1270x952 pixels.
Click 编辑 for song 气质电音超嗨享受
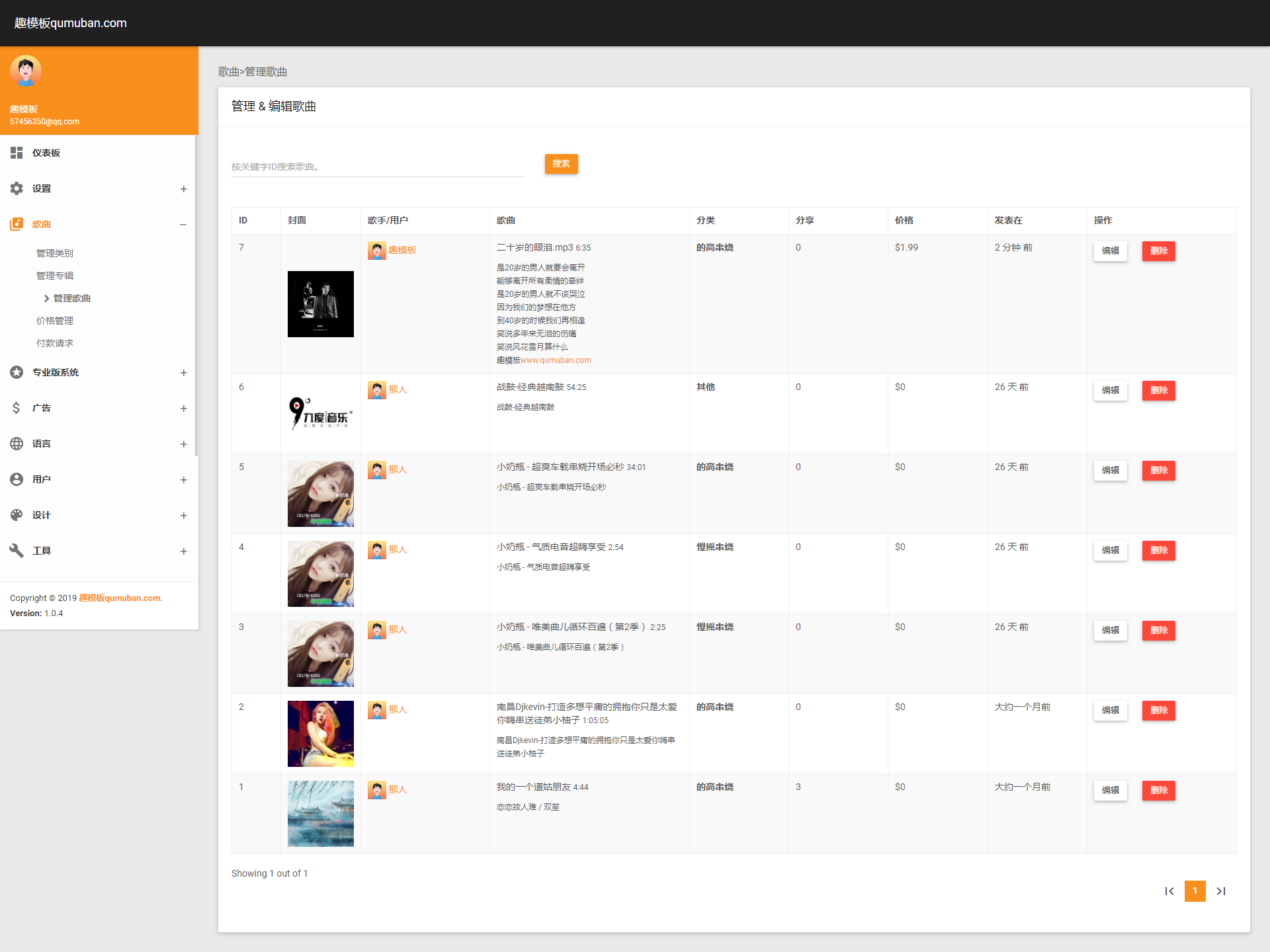(x=1111, y=551)
